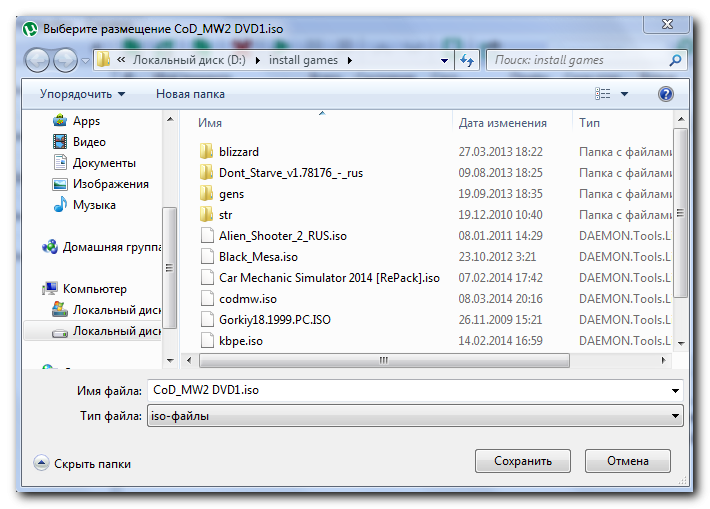Sort by the Дата изменения column header
Image resolution: width=710 pixels, height=509 pixels.
(503, 123)
